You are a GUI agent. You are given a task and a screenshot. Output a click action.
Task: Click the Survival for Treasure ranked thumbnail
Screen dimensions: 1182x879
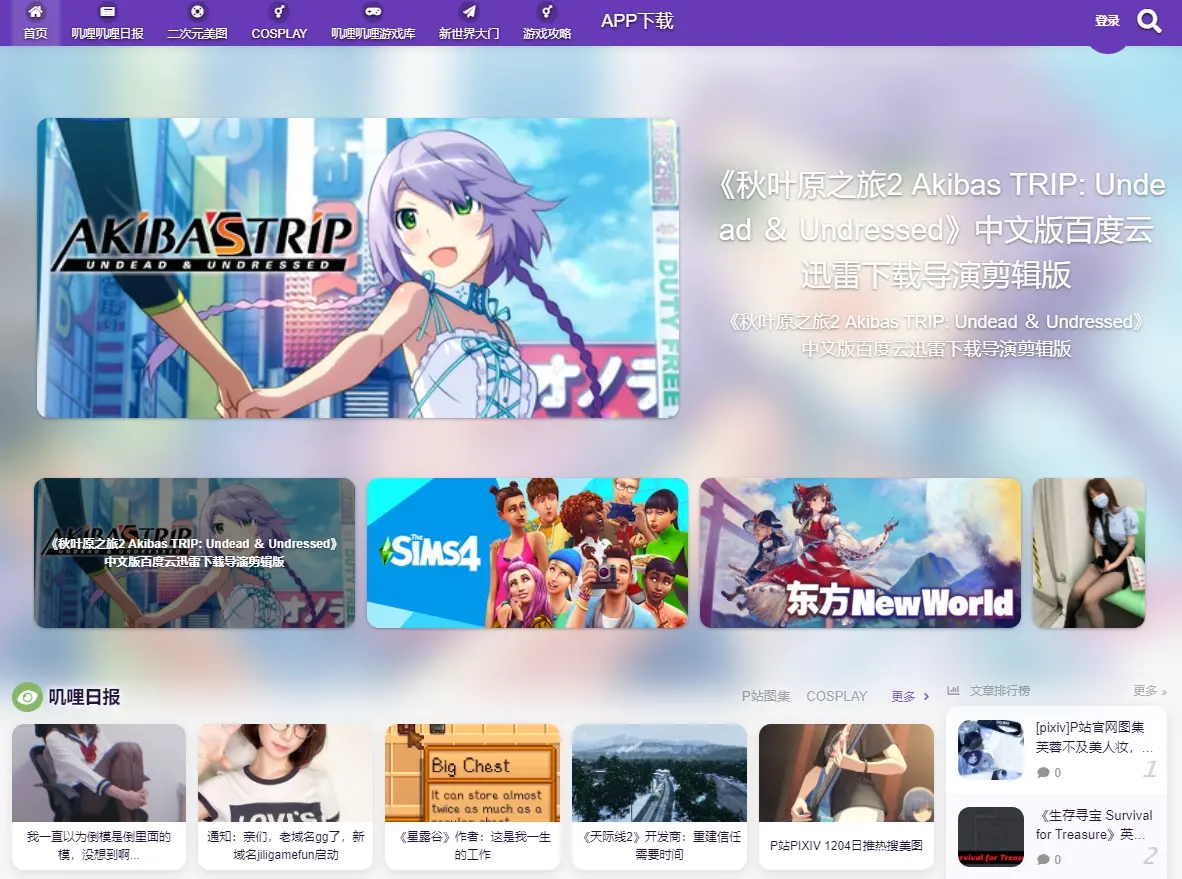click(991, 837)
